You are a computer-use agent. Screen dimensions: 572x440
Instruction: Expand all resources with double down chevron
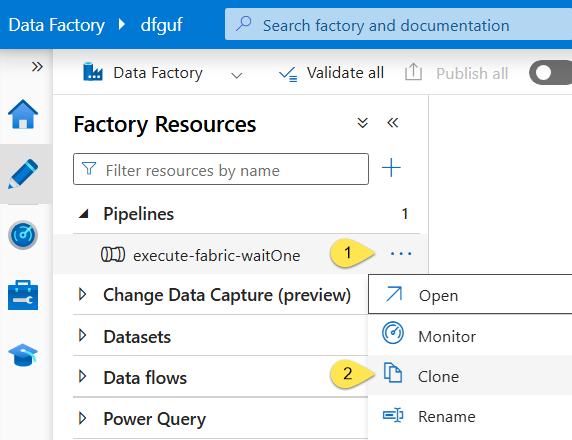[x=362, y=123]
